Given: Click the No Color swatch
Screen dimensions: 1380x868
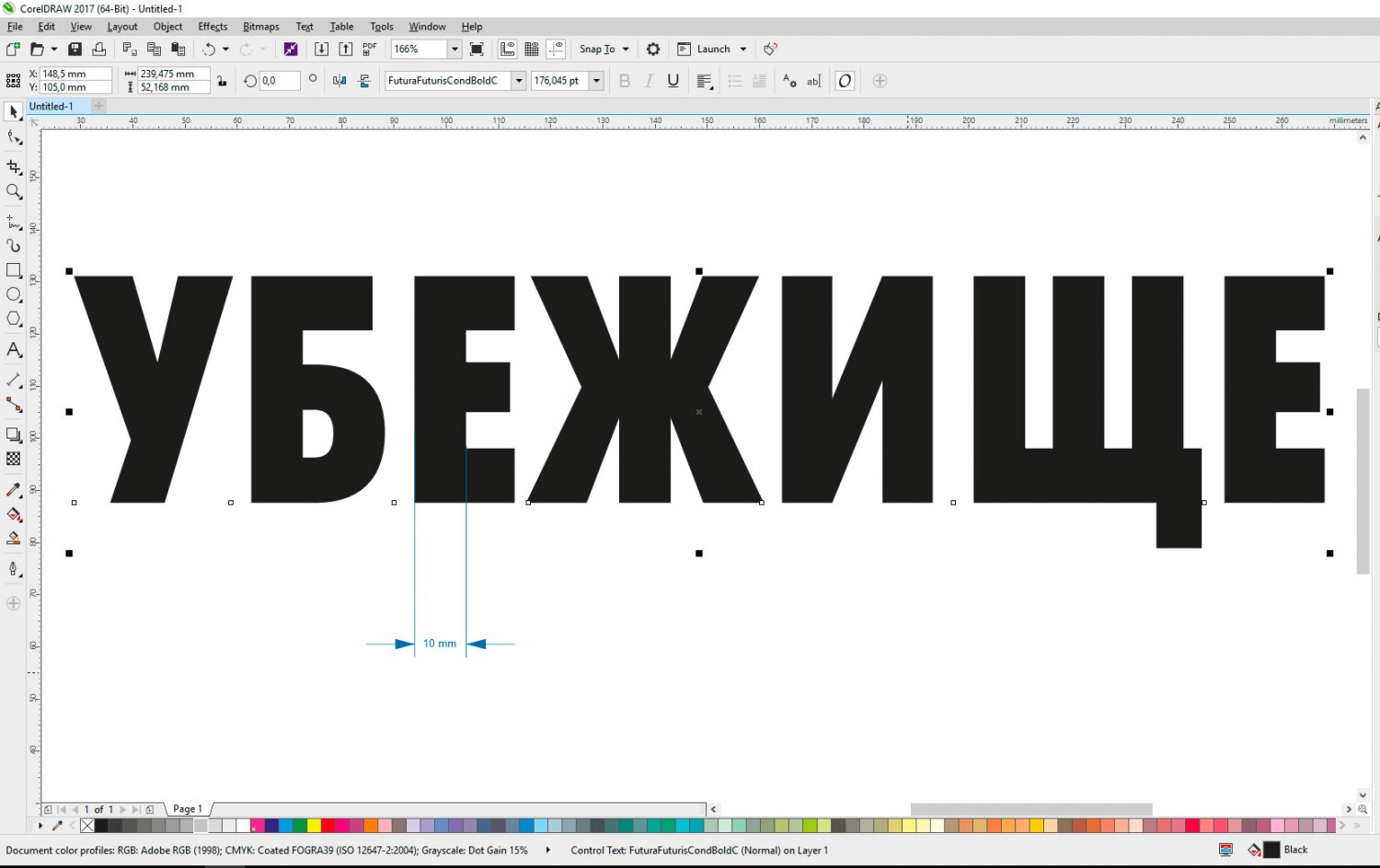Looking at the screenshot, I should pyautogui.click(x=87, y=826).
